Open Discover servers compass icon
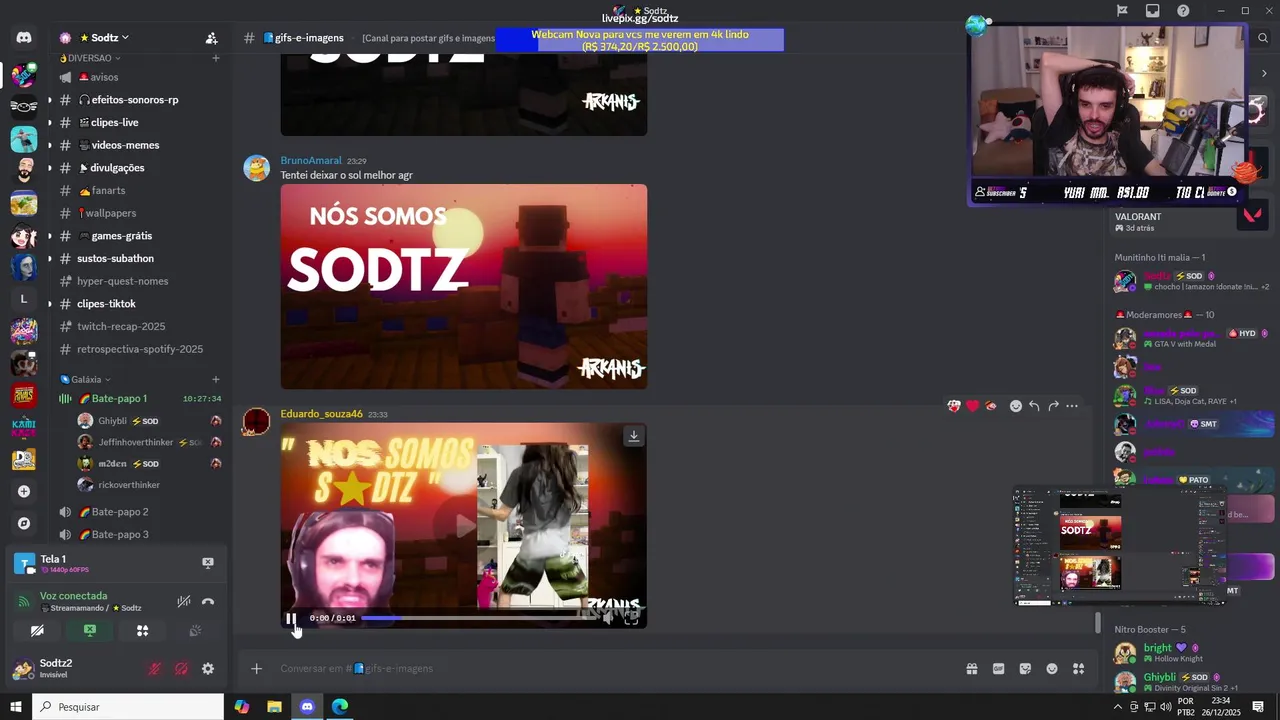Screen dimensions: 1280x720 (x=24, y=523)
